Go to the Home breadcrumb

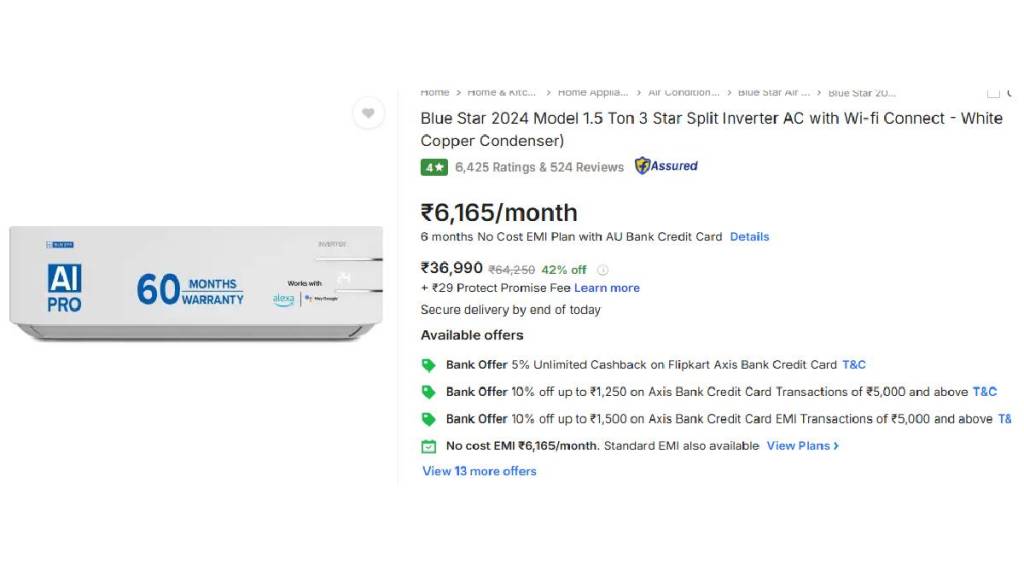pyautogui.click(x=435, y=93)
